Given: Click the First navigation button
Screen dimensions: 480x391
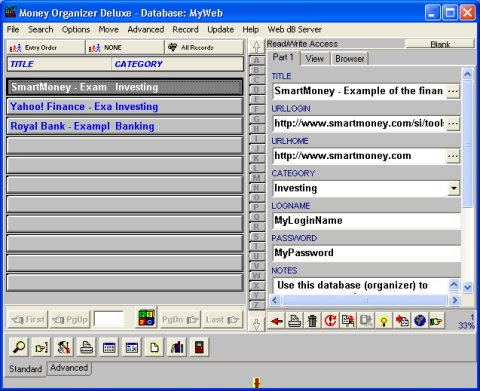Looking at the screenshot, I should click(x=28, y=320).
